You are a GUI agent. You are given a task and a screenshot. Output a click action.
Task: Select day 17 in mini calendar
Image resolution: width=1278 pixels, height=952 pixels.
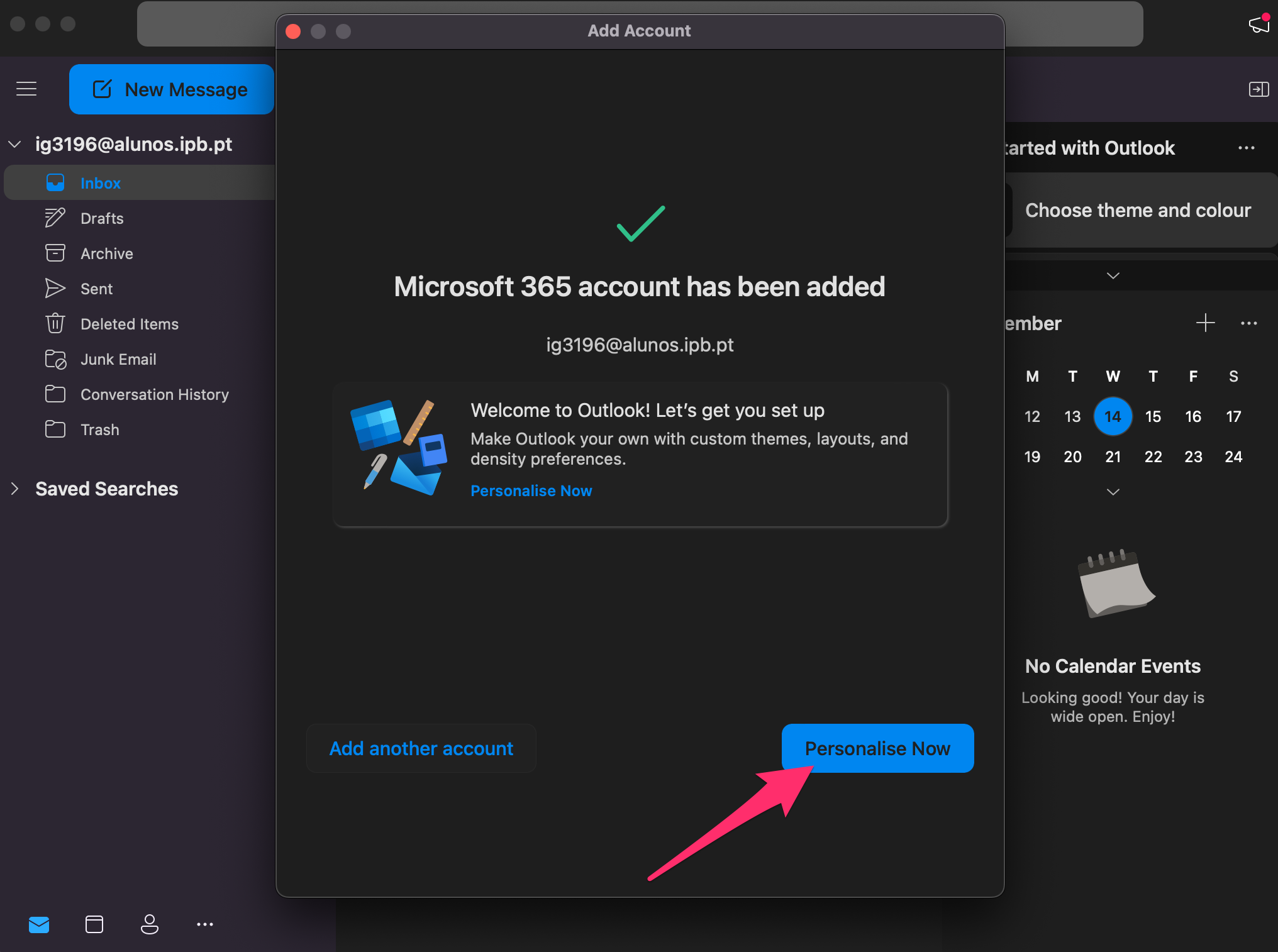[1233, 416]
